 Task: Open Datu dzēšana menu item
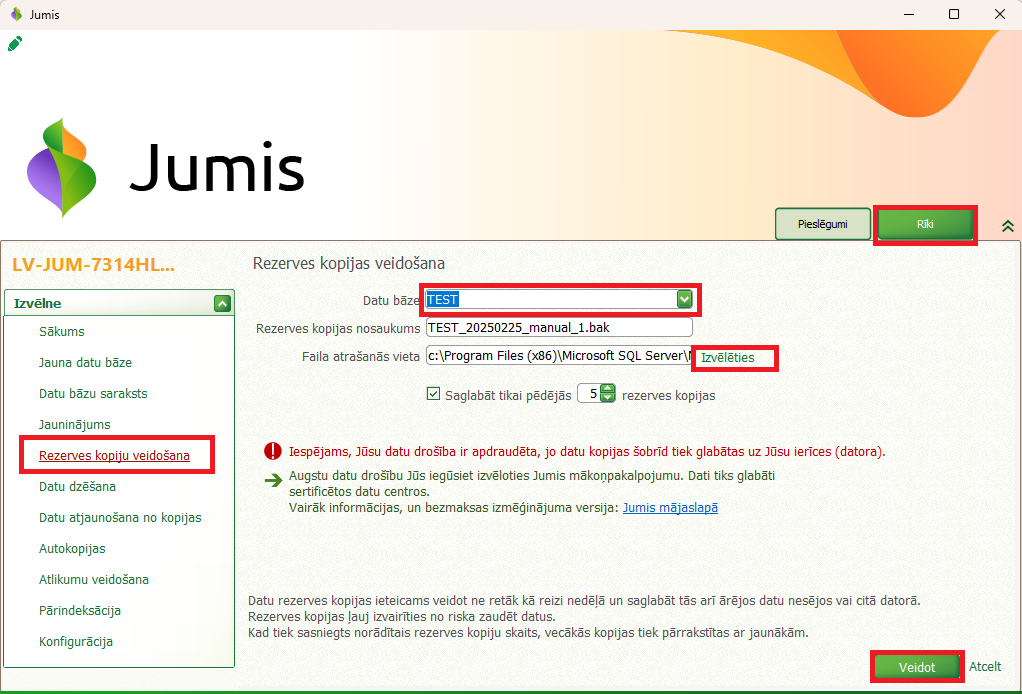[x=78, y=487]
